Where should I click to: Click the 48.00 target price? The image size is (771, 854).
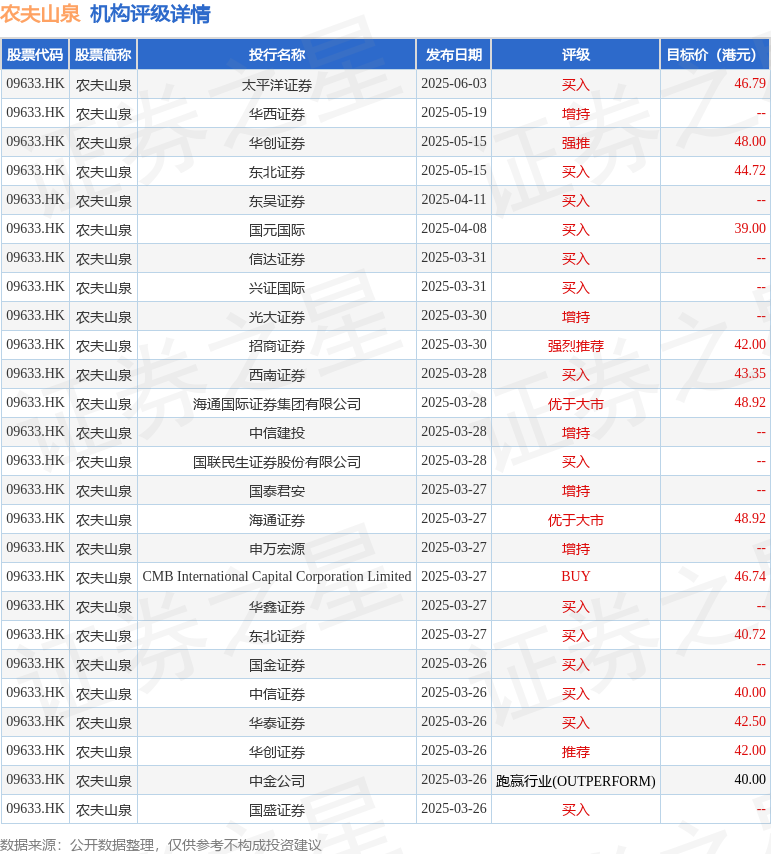point(750,142)
